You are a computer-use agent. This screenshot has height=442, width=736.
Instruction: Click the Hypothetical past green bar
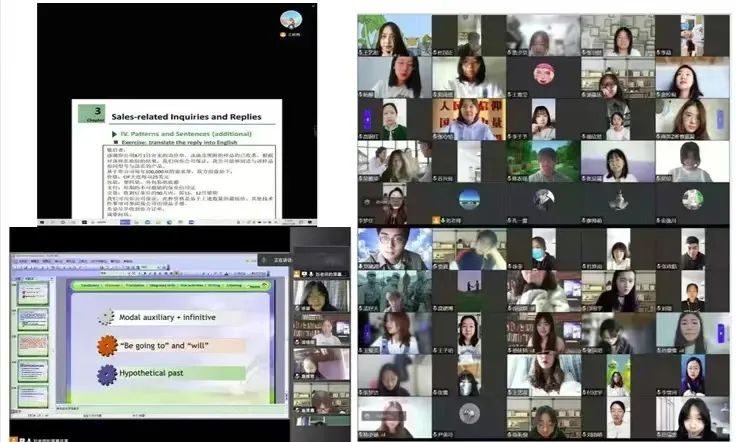pyautogui.click(x=180, y=373)
